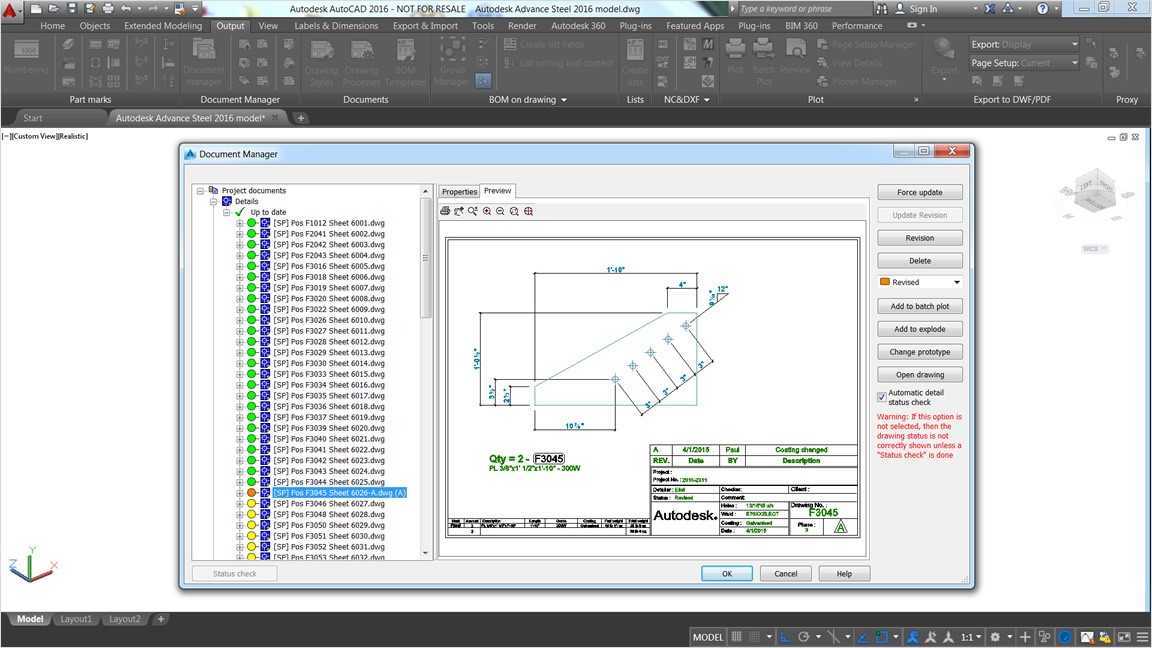Open the NC&DXF panel dropdown

pyautogui.click(x=707, y=100)
